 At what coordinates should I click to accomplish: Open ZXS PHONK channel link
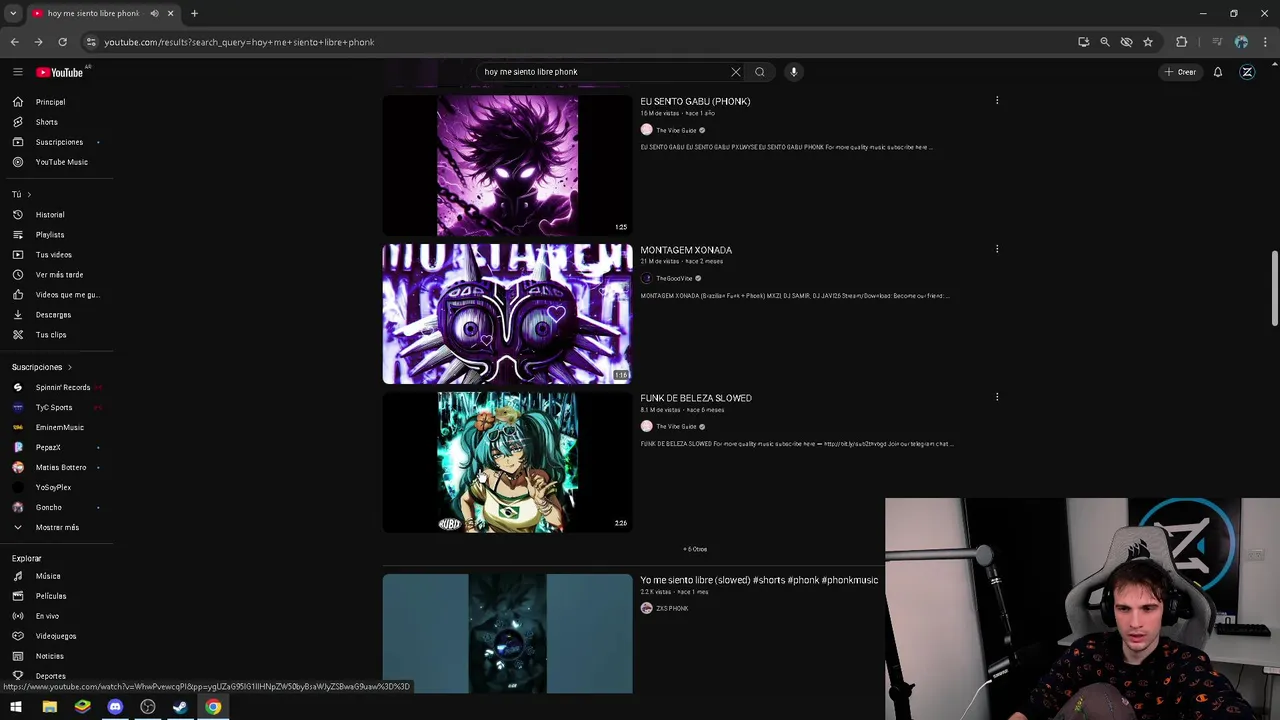[672, 608]
